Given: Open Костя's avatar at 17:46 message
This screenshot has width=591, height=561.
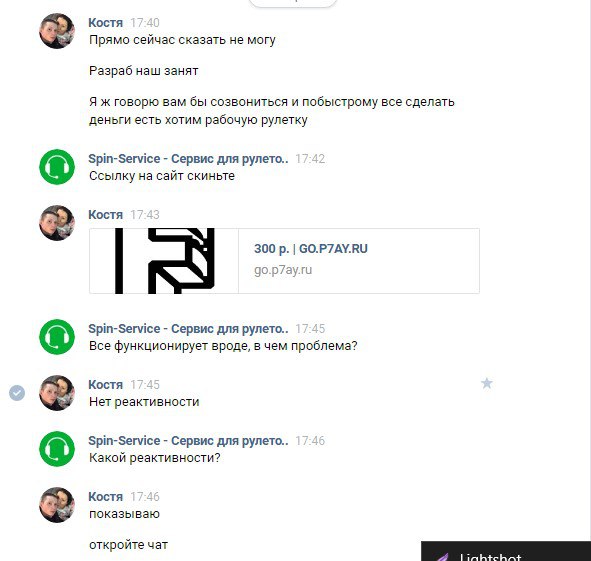Looking at the screenshot, I should (57, 505).
